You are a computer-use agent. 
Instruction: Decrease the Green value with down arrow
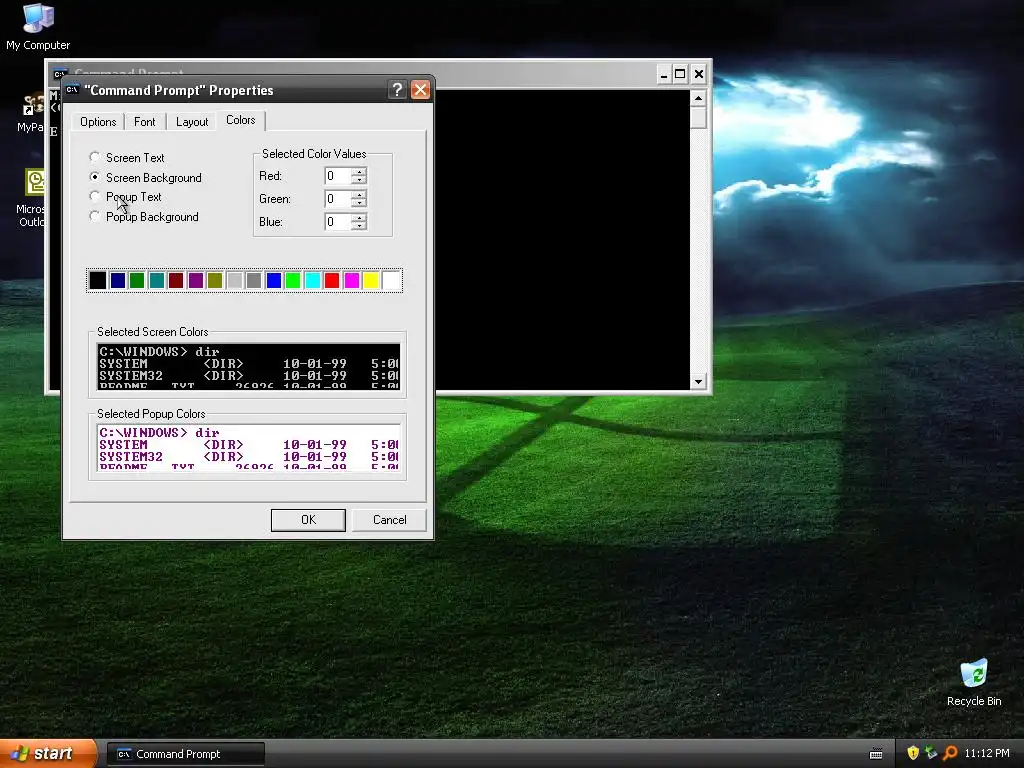click(359, 202)
